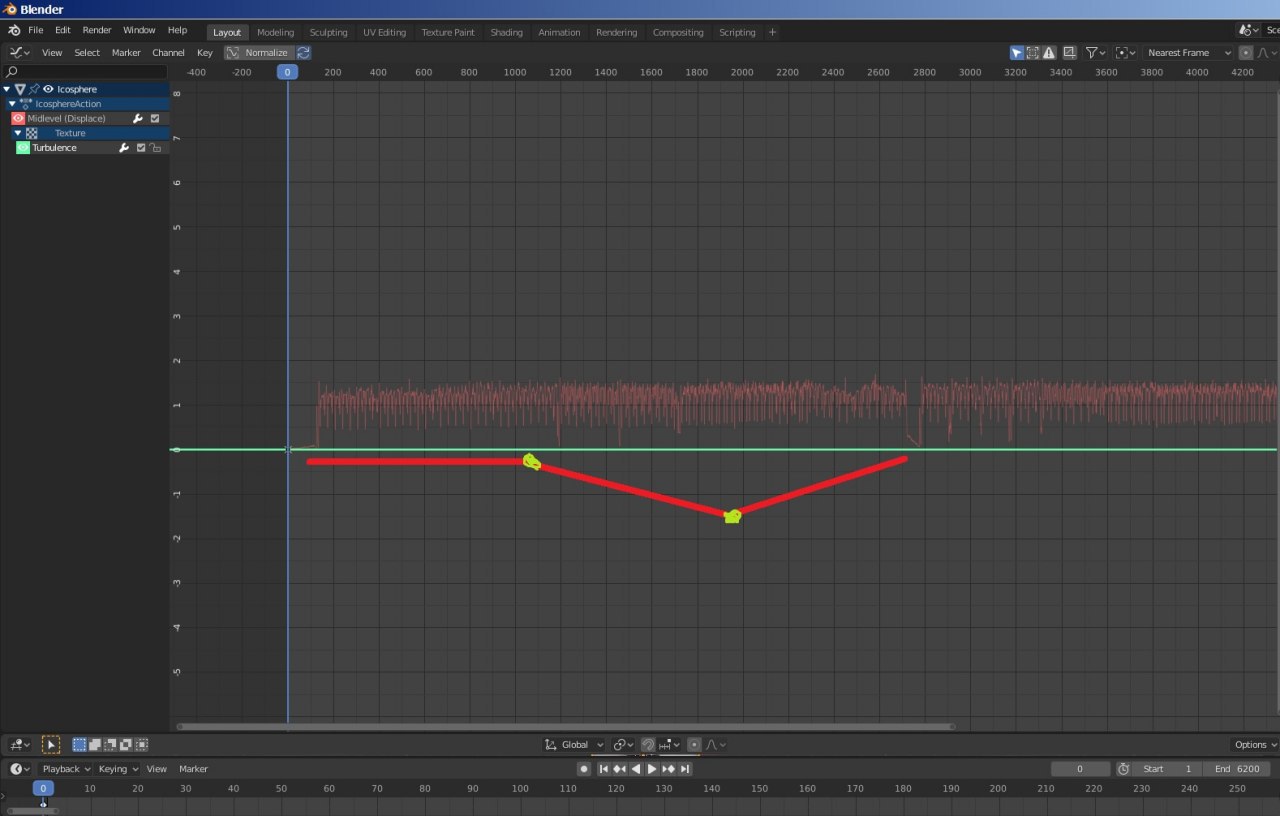Click the pin icon beside Icosphere
This screenshot has width=1280, height=816.
34,89
